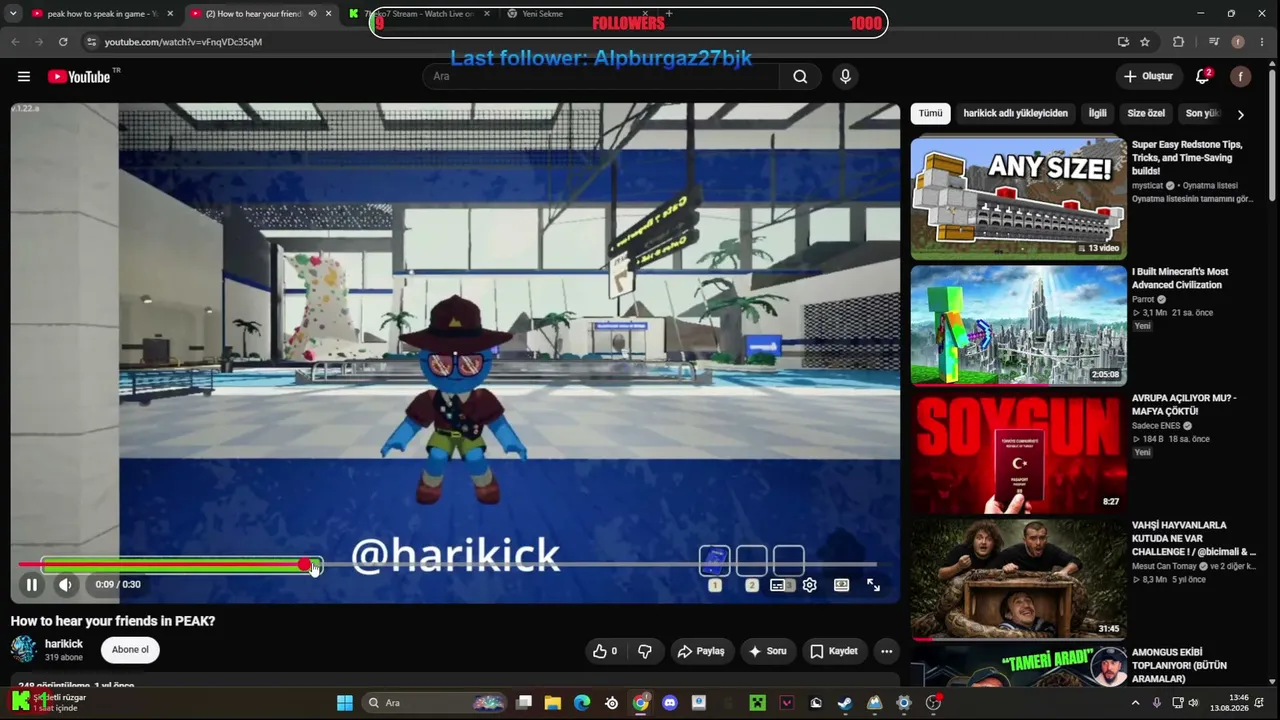This screenshot has height=720, width=1280.
Task: Enter fullscreen in the video player
Action: click(873, 585)
